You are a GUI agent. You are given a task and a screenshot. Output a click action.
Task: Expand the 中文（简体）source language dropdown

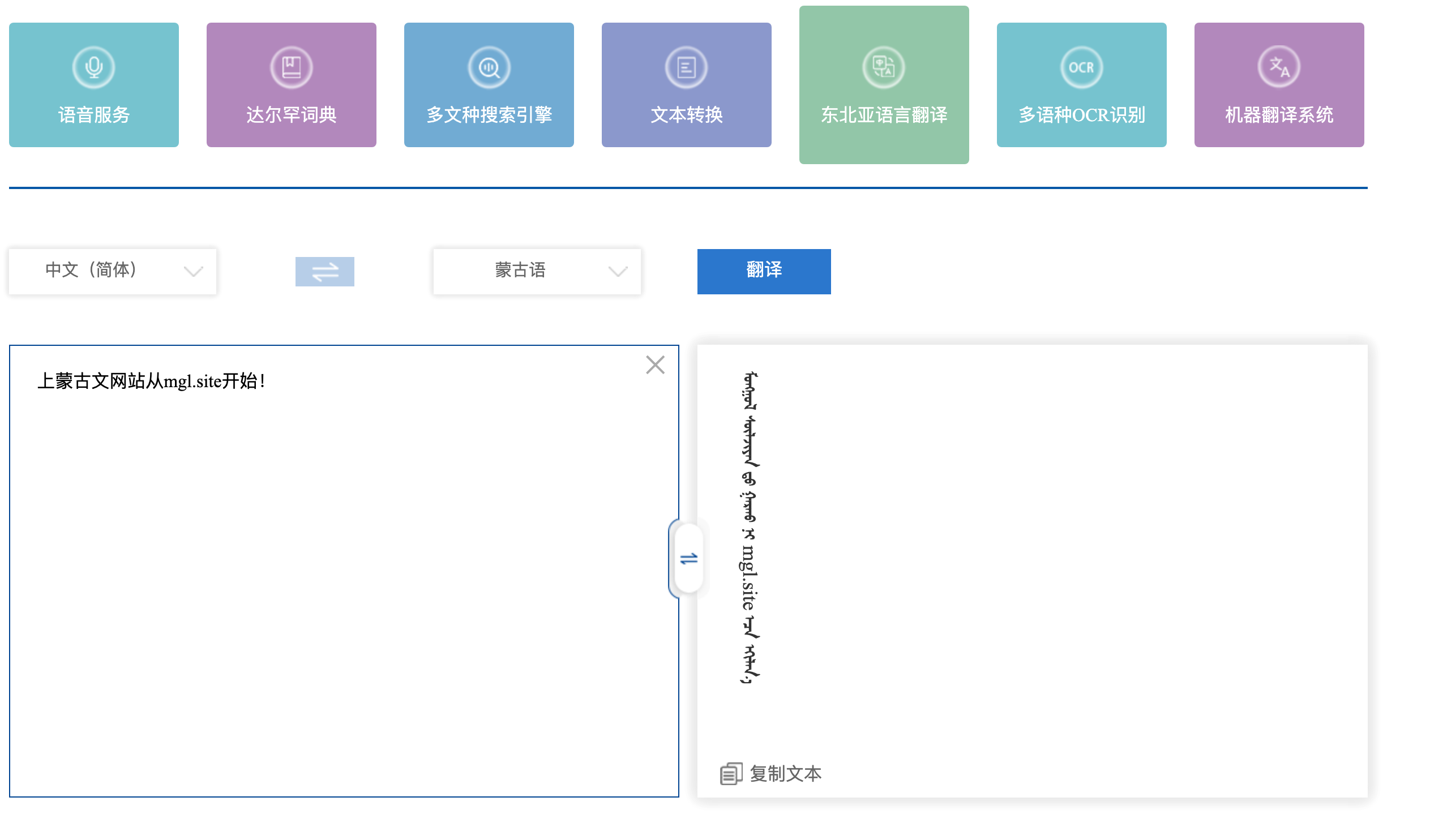pos(112,271)
